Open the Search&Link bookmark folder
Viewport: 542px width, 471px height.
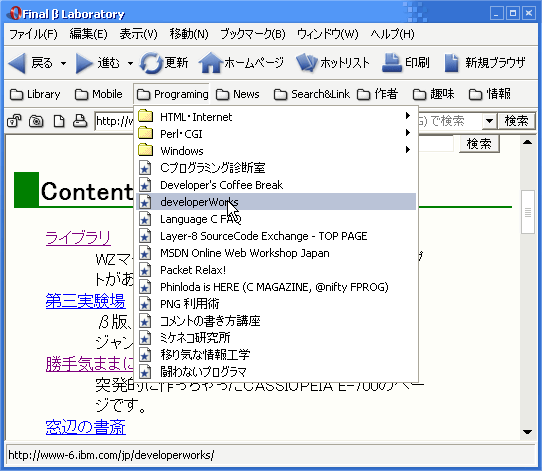pyautogui.click(x=311, y=94)
